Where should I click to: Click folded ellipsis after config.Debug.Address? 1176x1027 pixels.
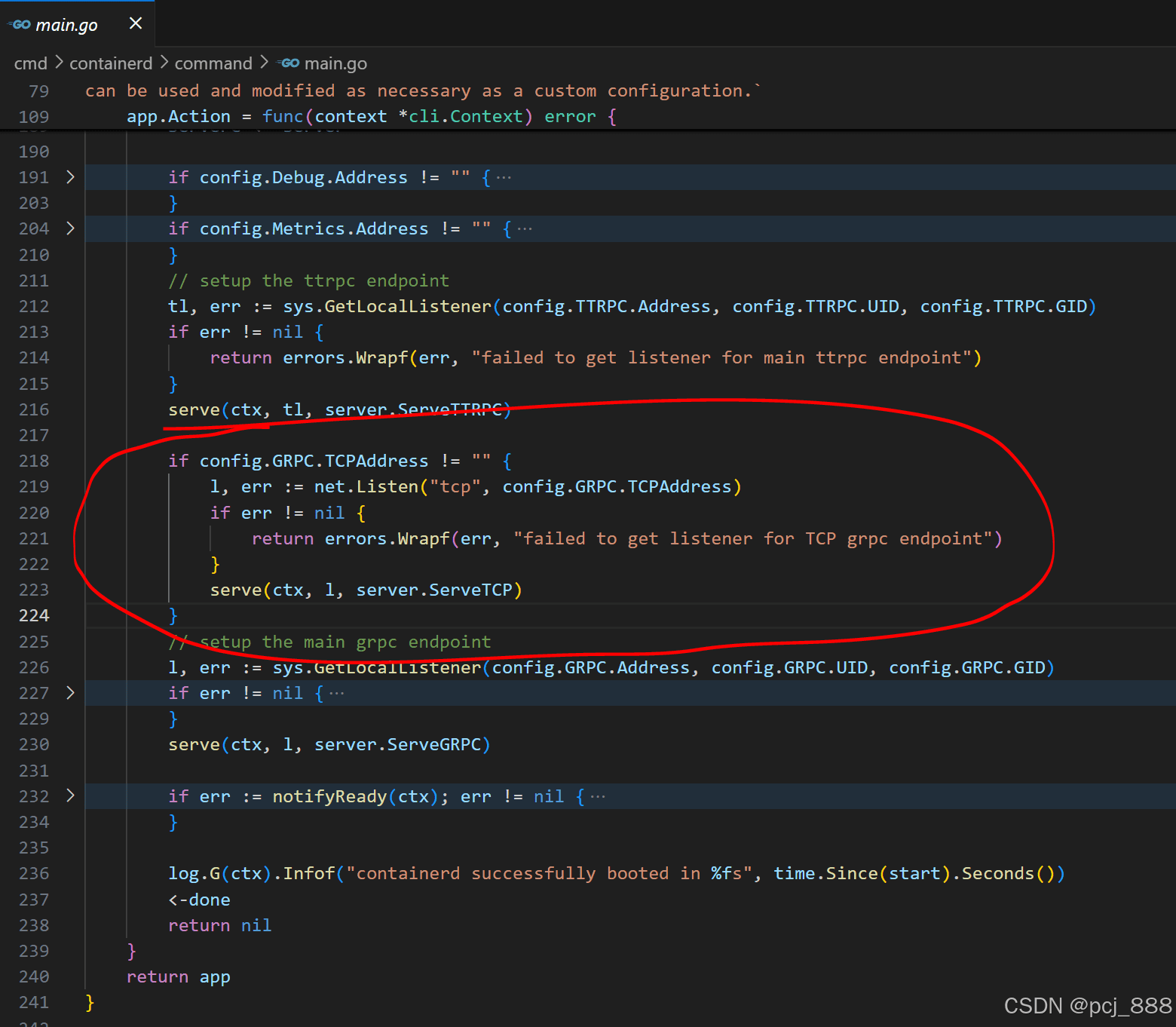tap(504, 178)
